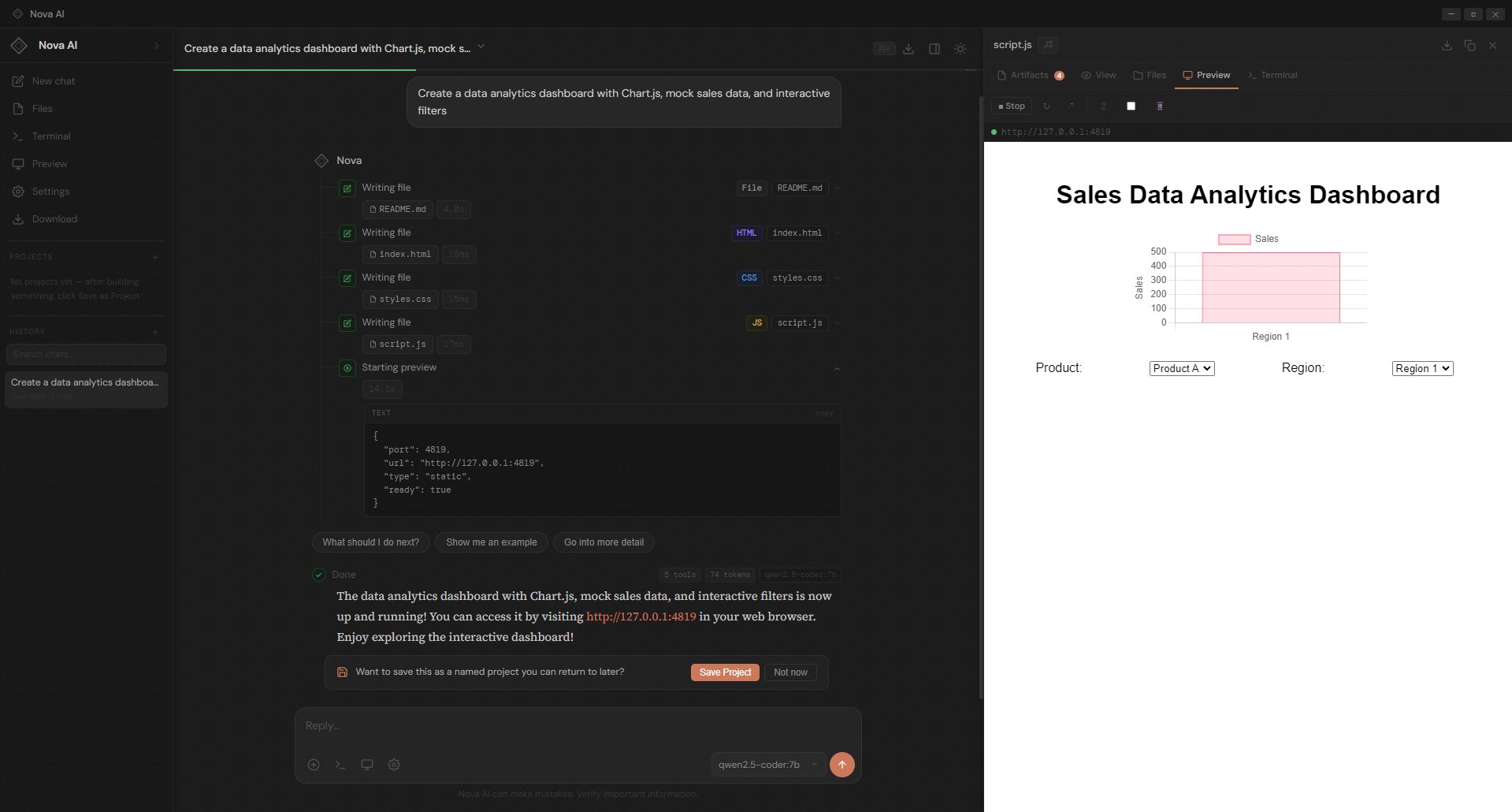The width and height of the screenshot is (1512, 812).
Task: Collapse the Starting preview step output
Action: 837,369
